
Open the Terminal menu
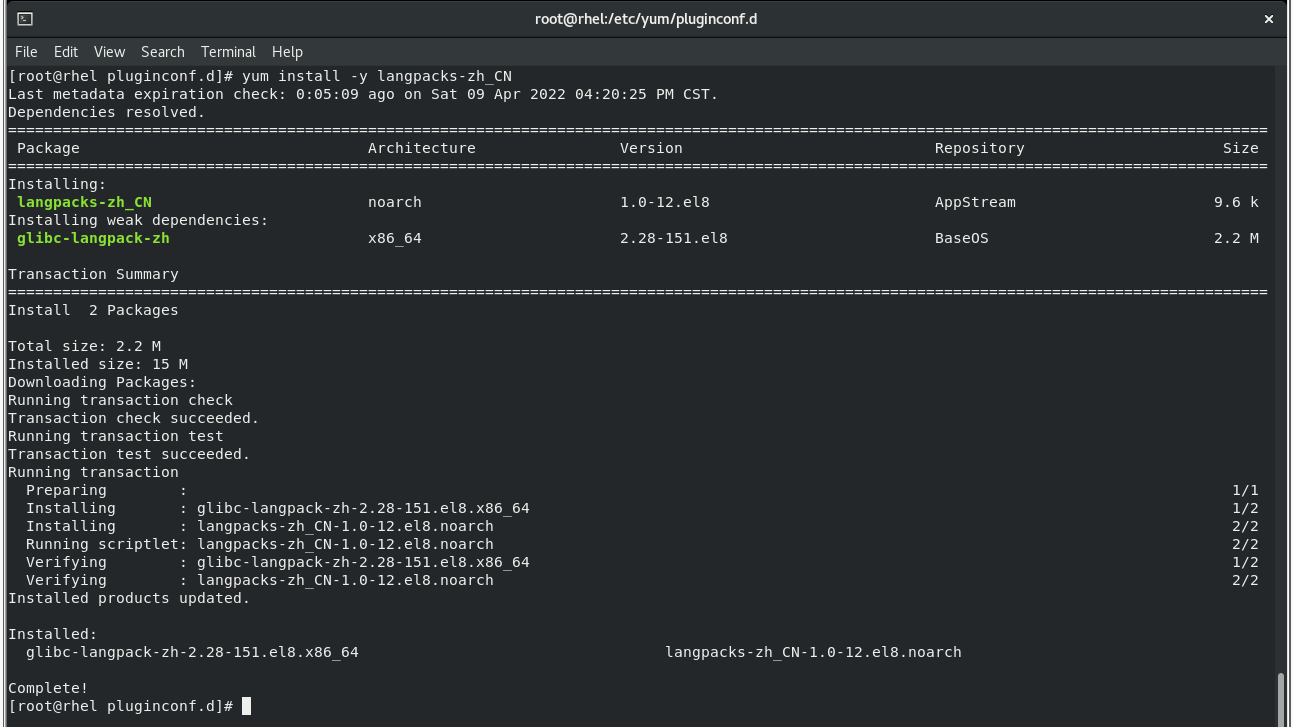click(228, 51)
